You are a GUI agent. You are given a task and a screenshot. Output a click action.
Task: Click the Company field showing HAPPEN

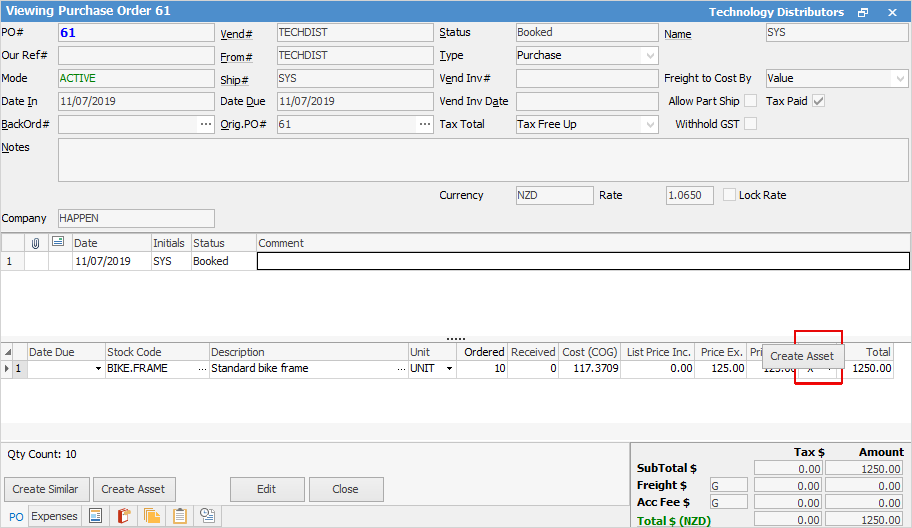point(136,218)
